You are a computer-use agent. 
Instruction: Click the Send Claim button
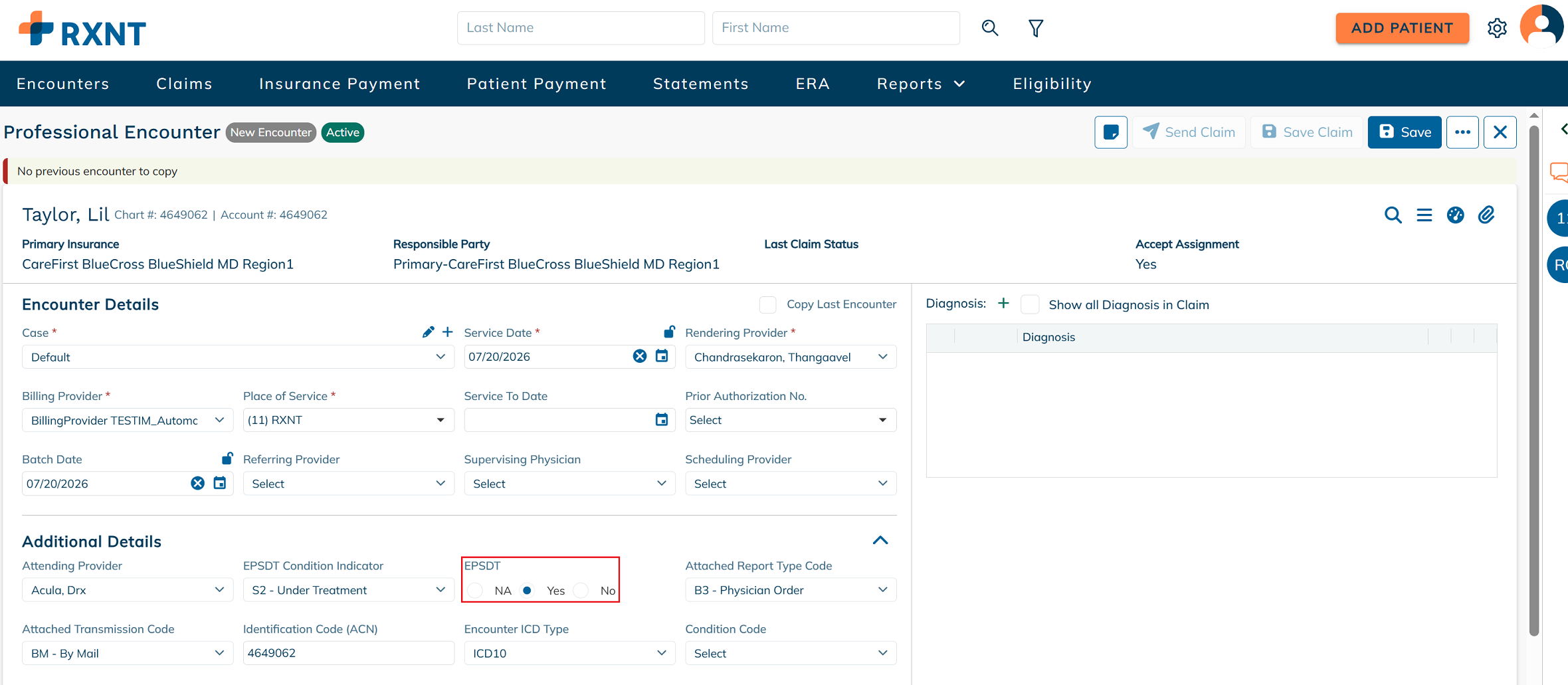coord(1189,132)
